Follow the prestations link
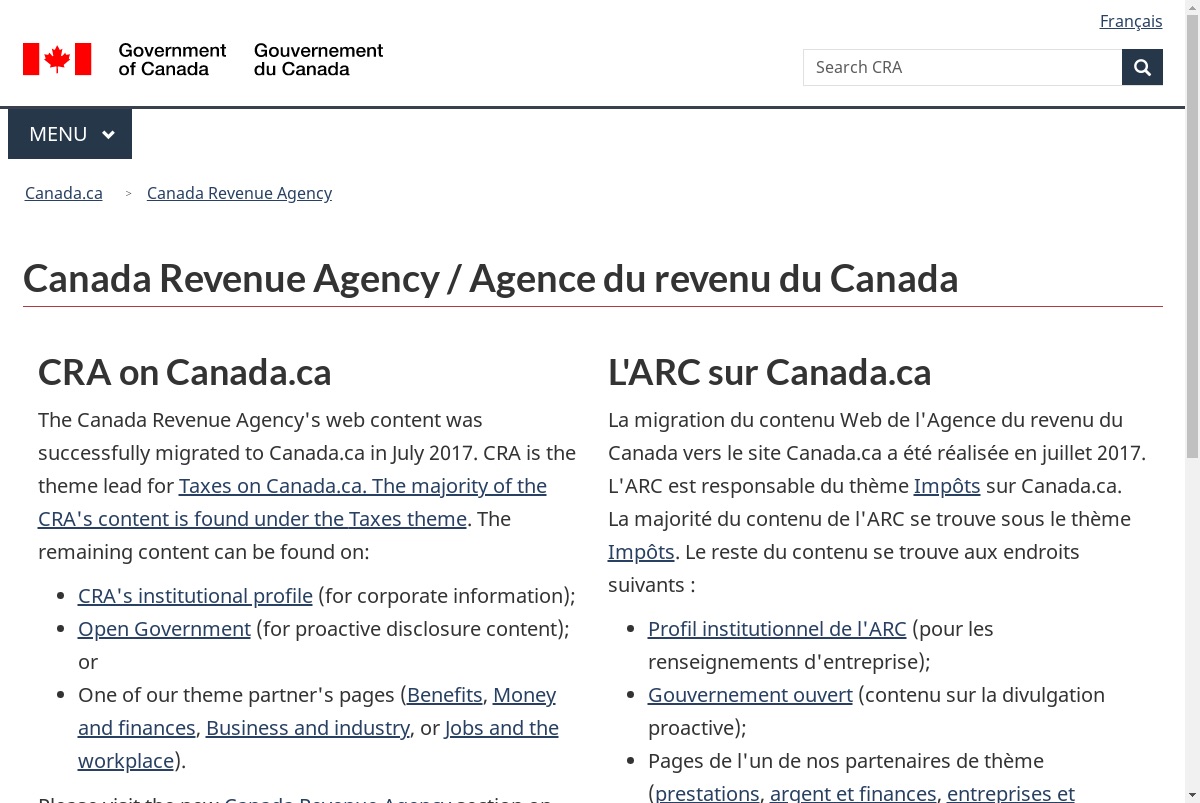 click(x=707, y=794)
